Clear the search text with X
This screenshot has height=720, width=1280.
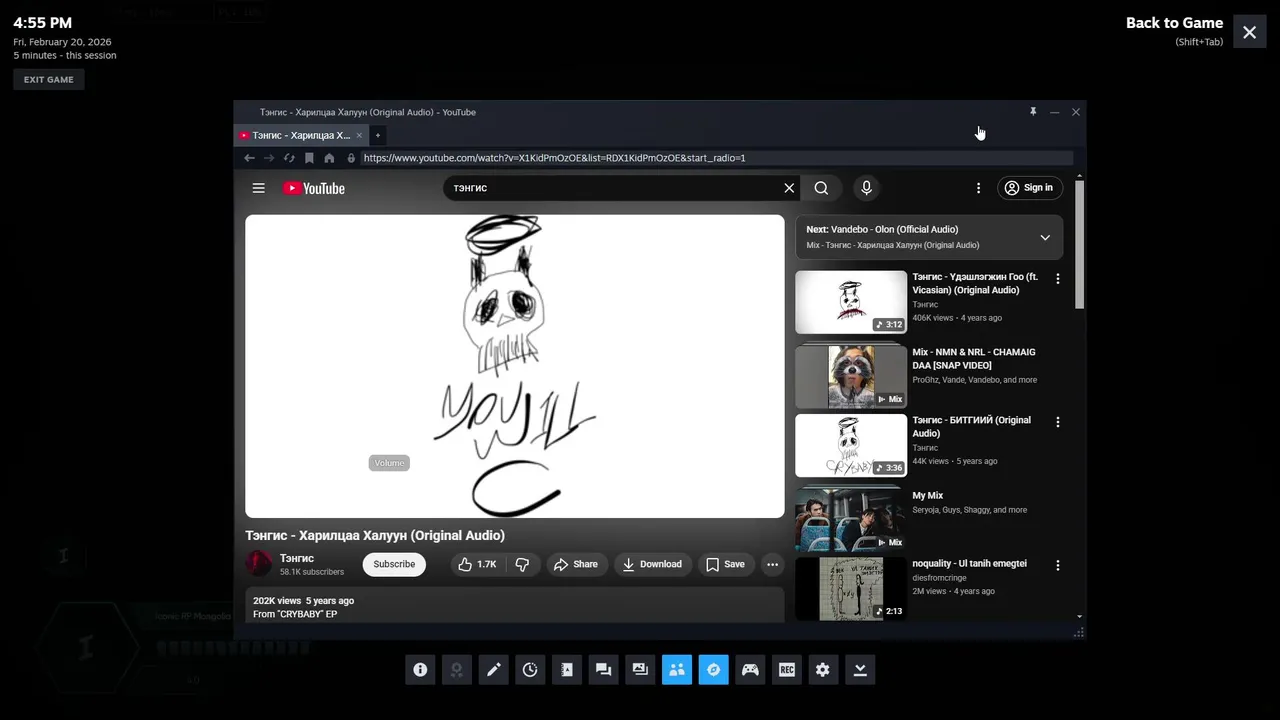point(789,188)
